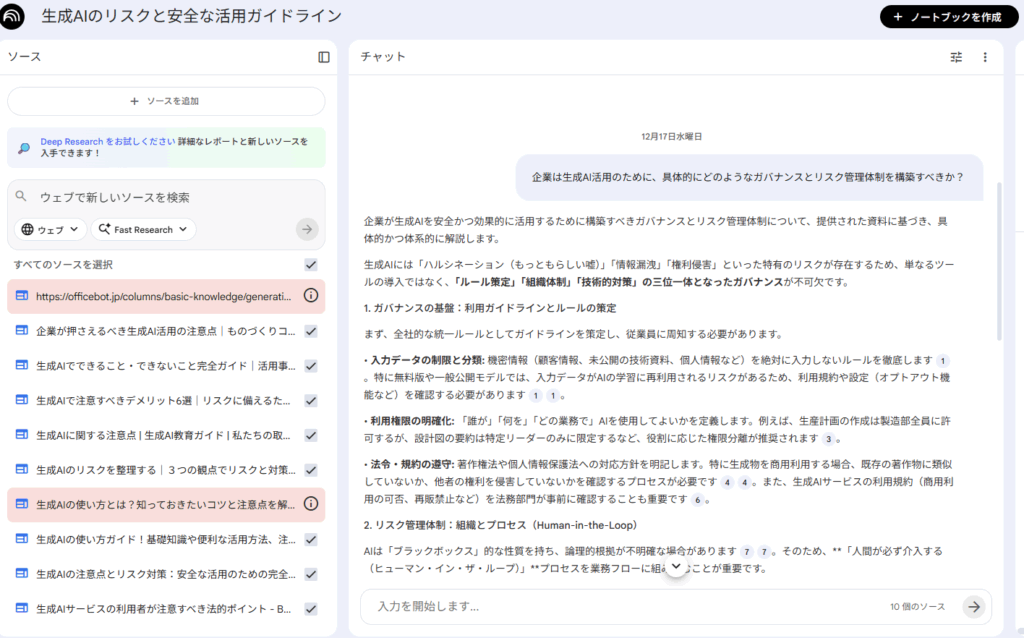Click the arrow icon to submit the web search
This screenshot has width=1024, height=638.
coord(306,229)
